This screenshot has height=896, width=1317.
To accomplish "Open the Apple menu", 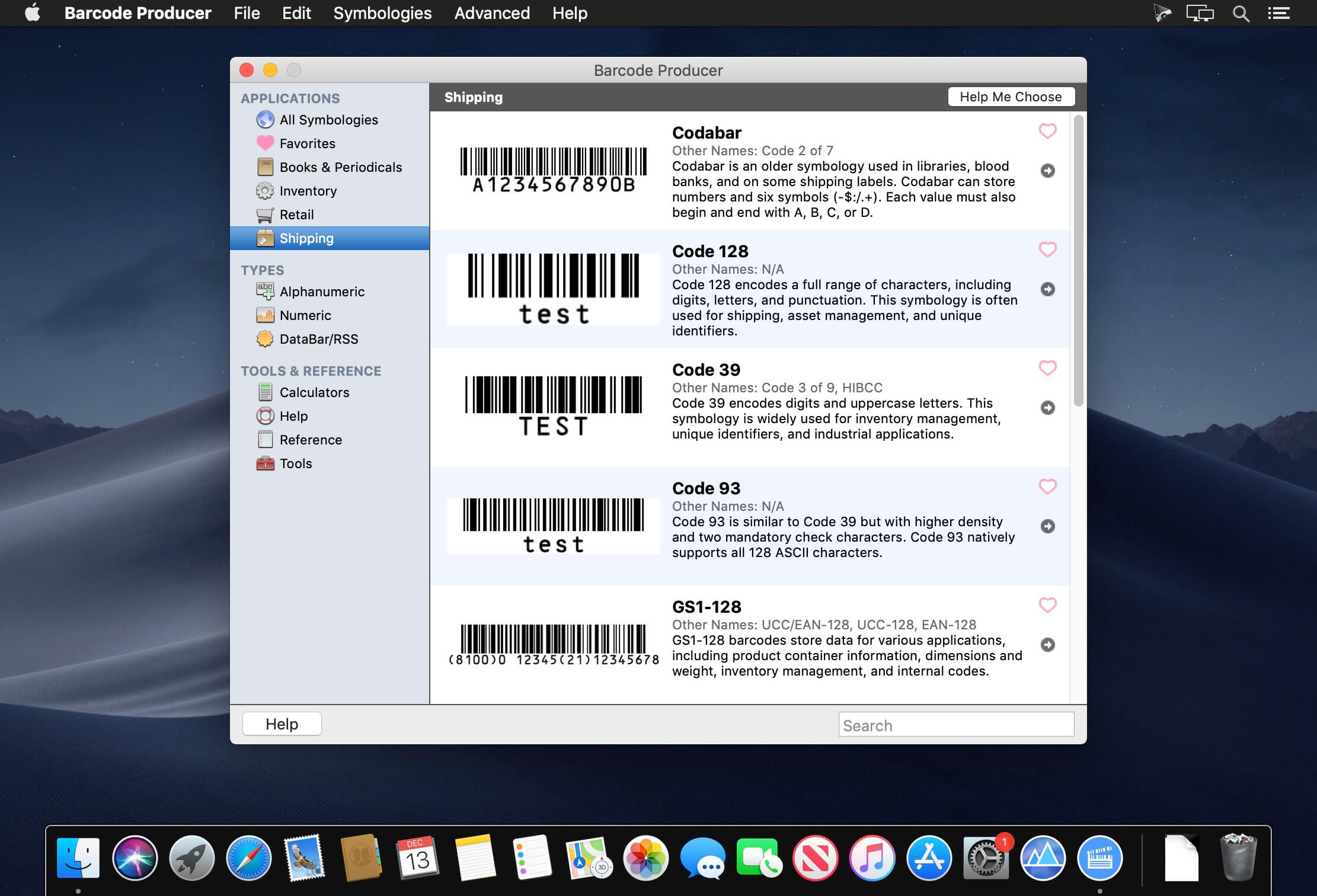I will [33, 12].
